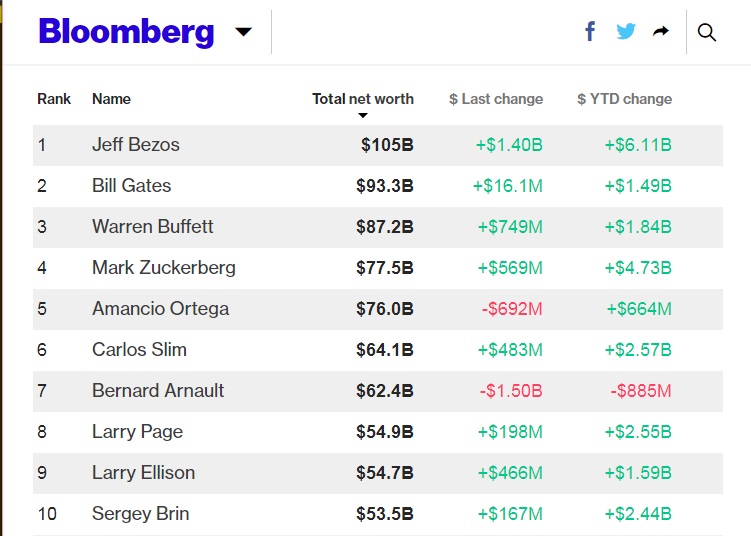751x536 pixels.
Task: Select Warren Buffett row
Action: [153, 227]
